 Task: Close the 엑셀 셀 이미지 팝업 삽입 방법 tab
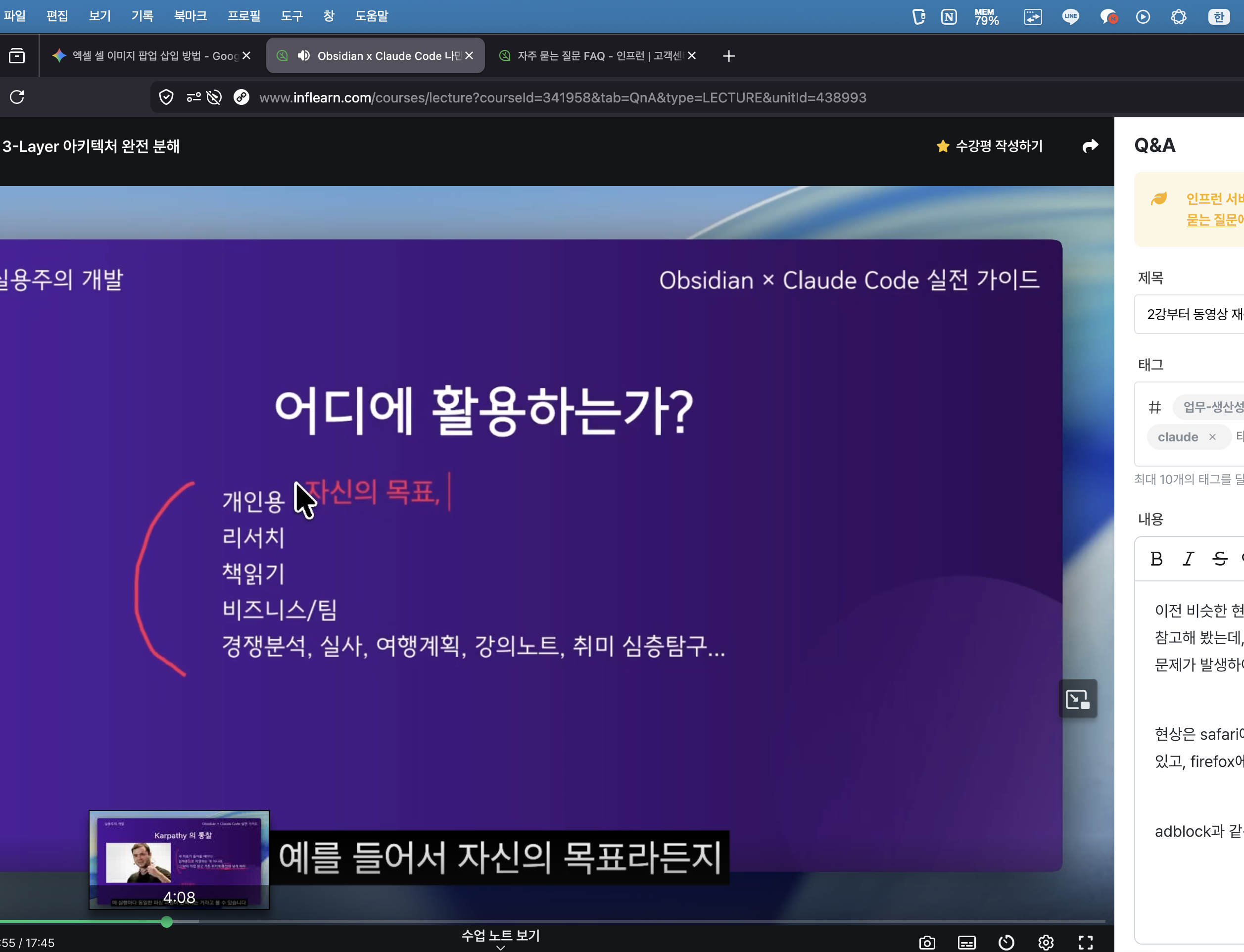[246, 55]
